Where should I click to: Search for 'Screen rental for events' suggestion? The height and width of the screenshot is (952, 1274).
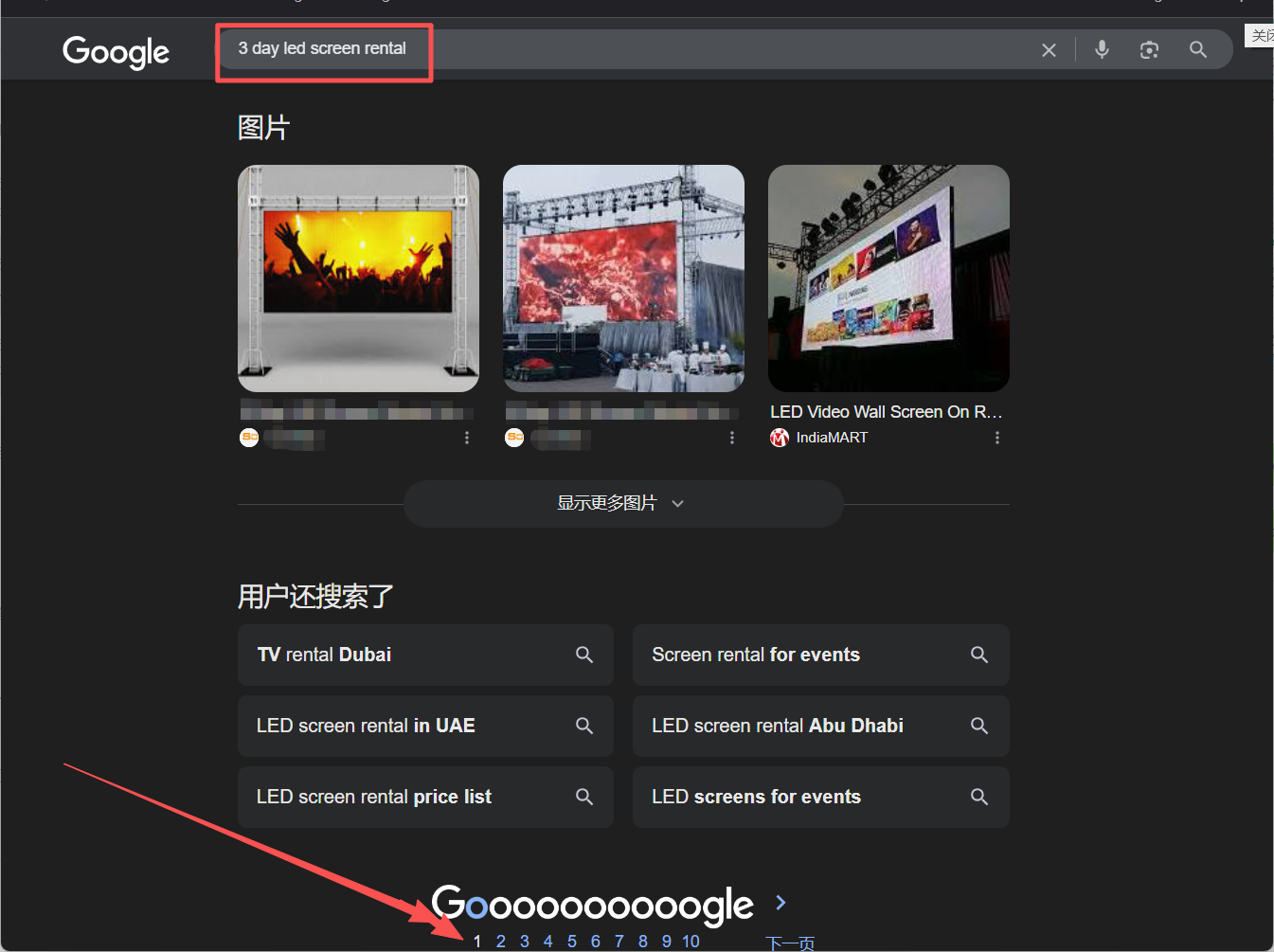pyautogui.click(x=820, y=655)
